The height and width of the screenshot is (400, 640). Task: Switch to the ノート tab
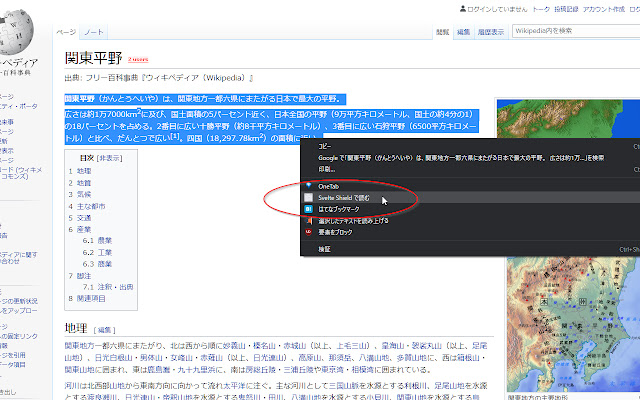point(94,32)
